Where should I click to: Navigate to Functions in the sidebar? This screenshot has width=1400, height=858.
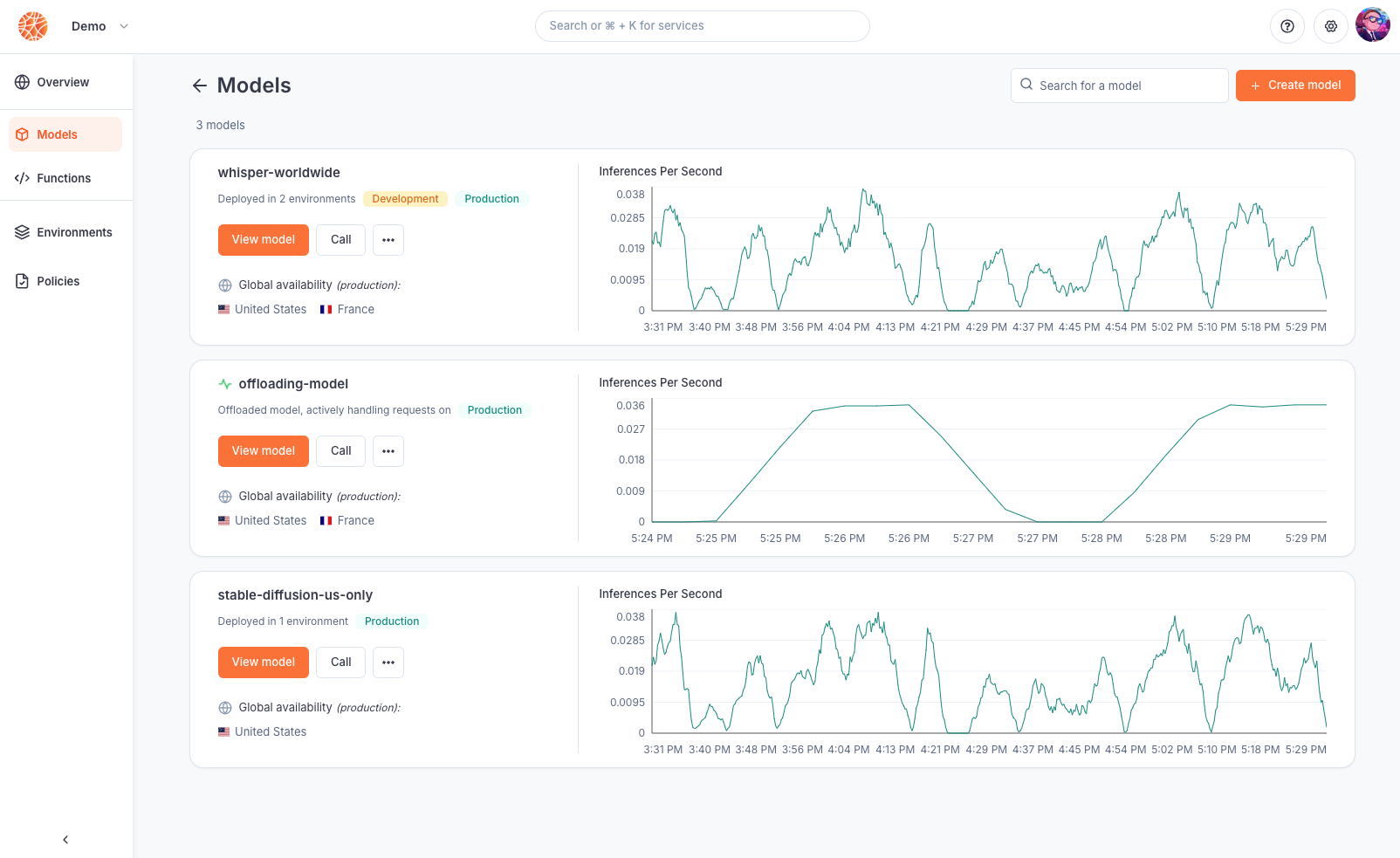[63, 178]
